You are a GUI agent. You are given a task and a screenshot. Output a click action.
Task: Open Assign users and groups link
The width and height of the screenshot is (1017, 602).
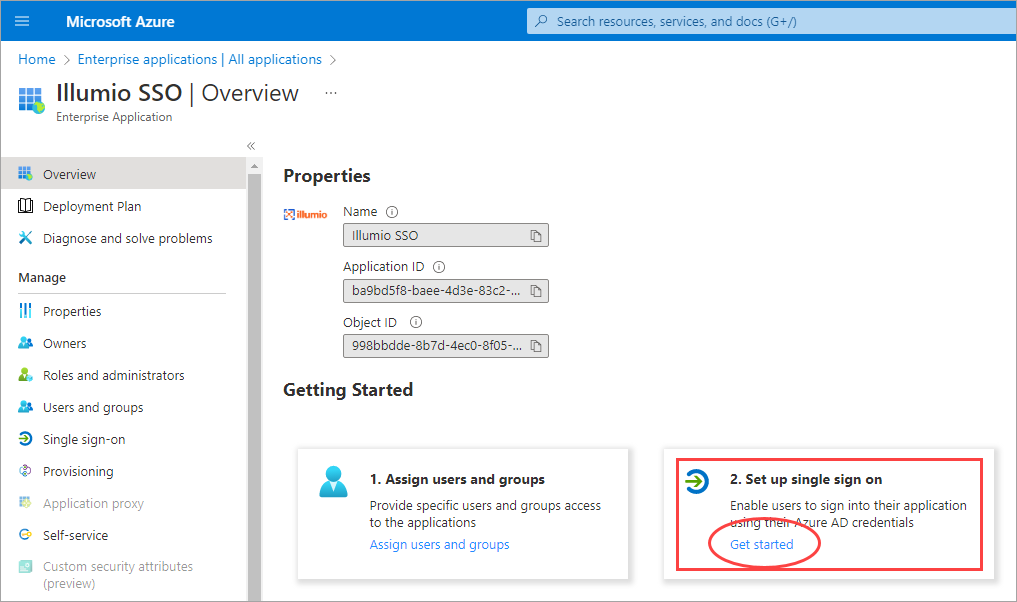[x=439, y=544]
